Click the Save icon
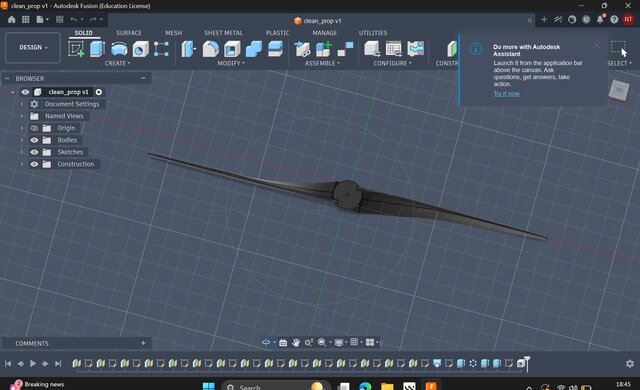This screenshot has height=390, width=640. (x=60, y=20)
